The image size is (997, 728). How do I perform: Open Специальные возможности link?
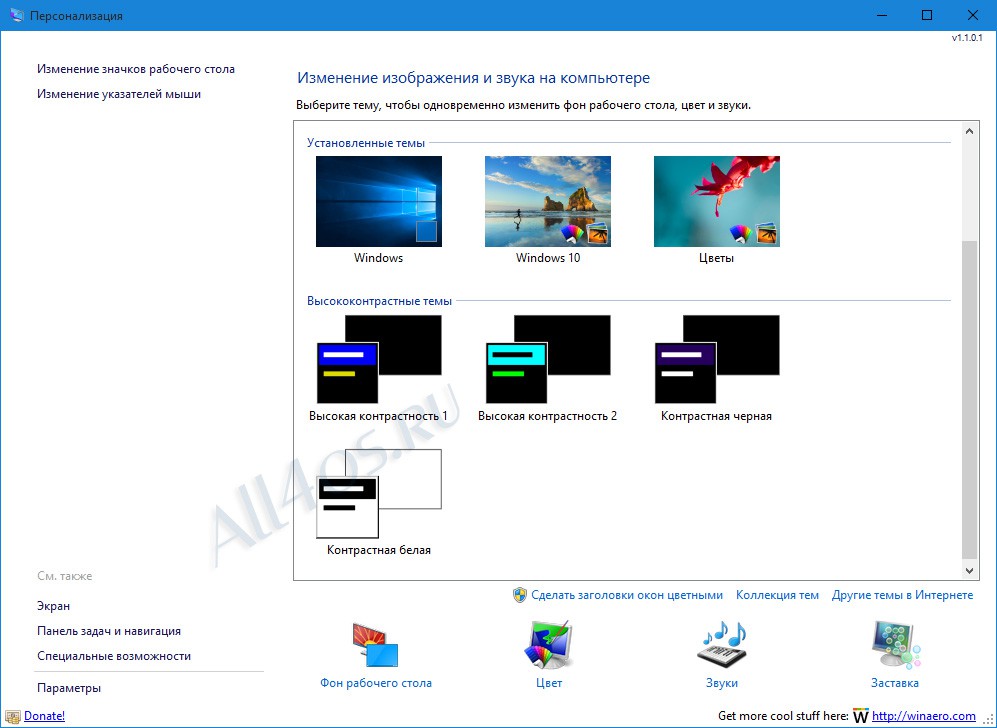114,656
